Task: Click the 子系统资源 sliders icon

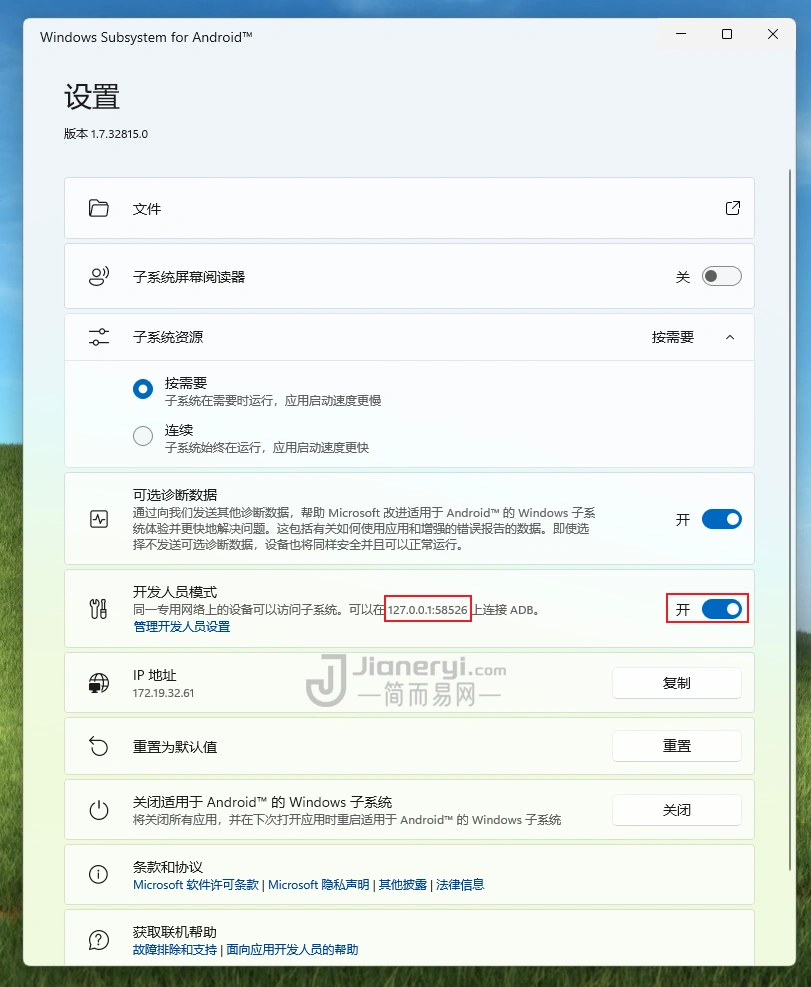Action: pyautogui.click(x=99, y=337)
